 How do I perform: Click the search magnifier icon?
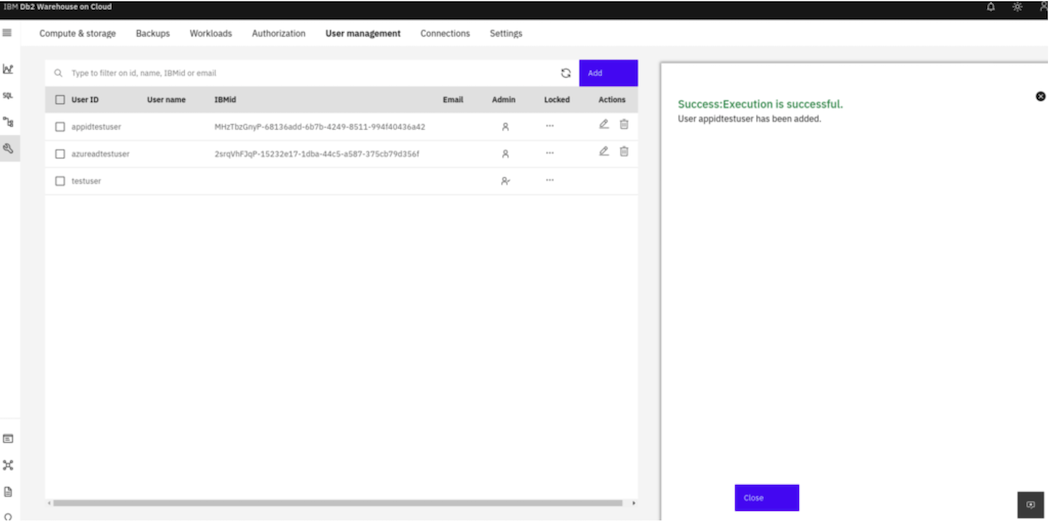(x=58, y=73)
